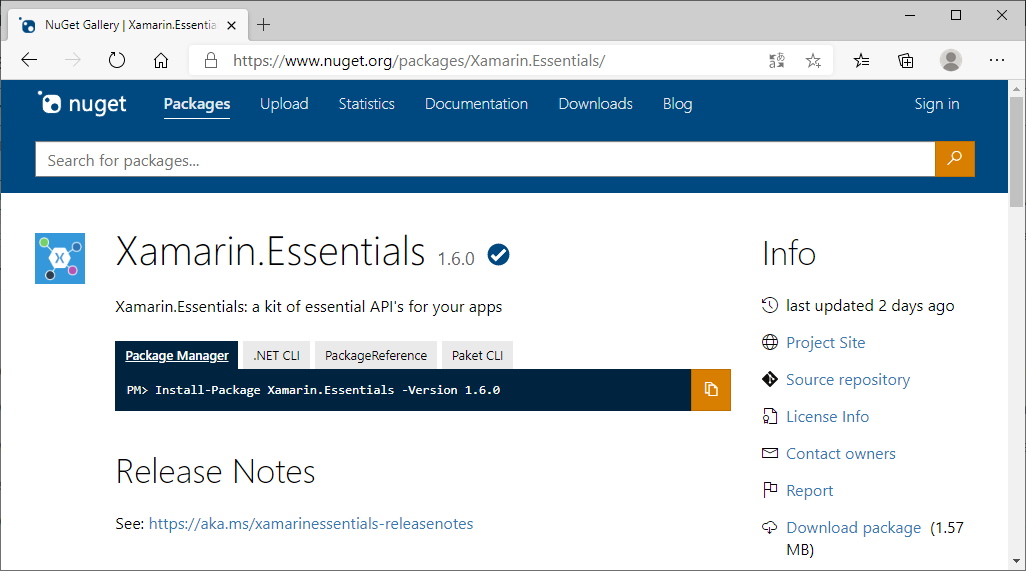Go to browser home page icon
The width and height of the screenshot is (1026, 571).
tap(161, 61)
